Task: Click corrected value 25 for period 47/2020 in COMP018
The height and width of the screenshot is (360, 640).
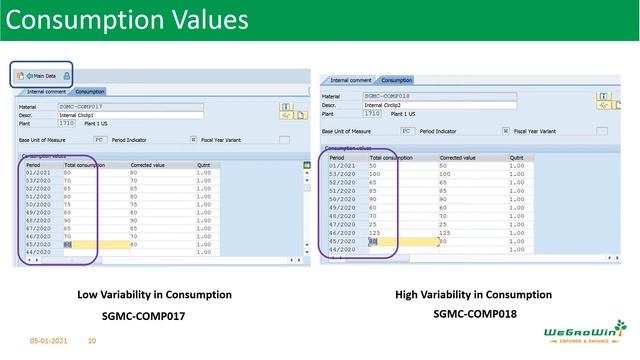Action: pyautogui.click(x=473, y=224)
